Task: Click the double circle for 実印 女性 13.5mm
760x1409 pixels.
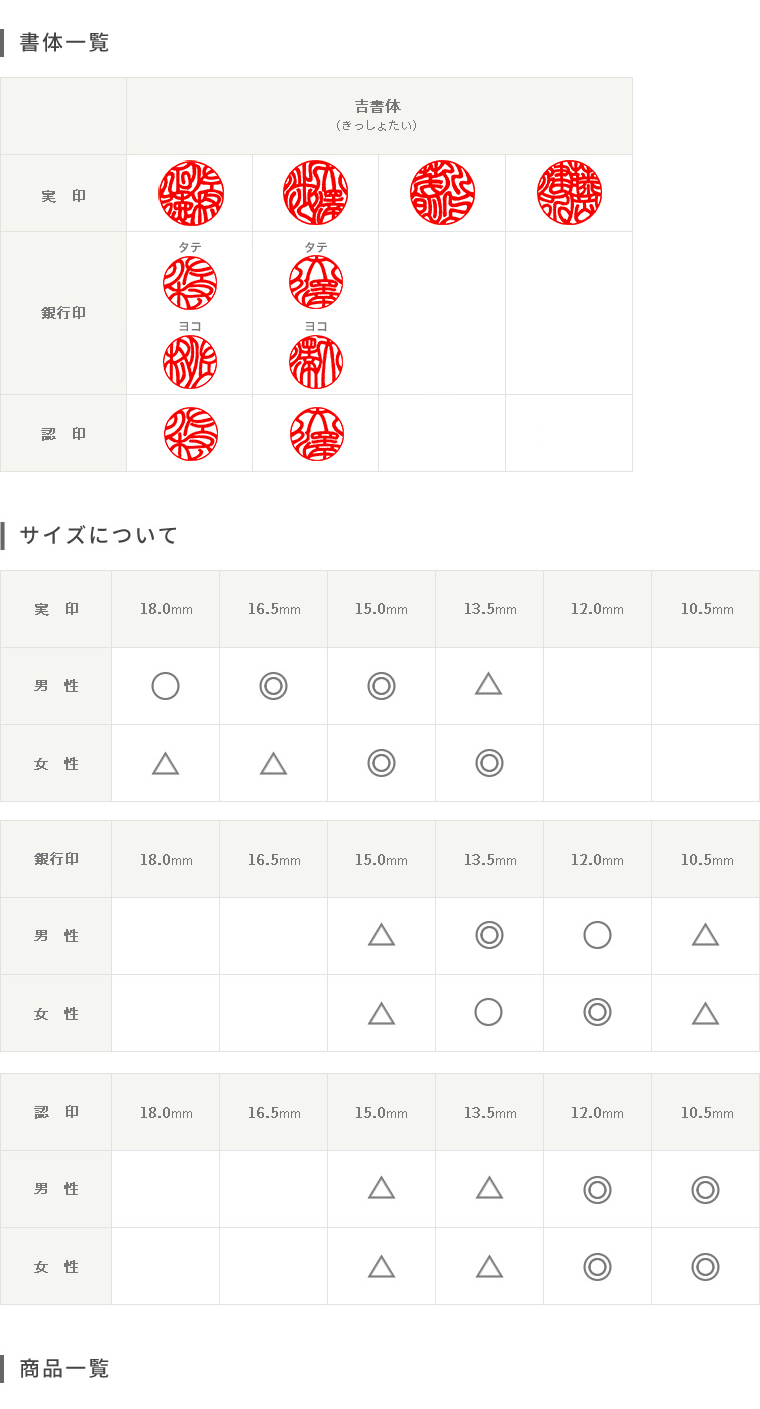Action: point(489,763)
